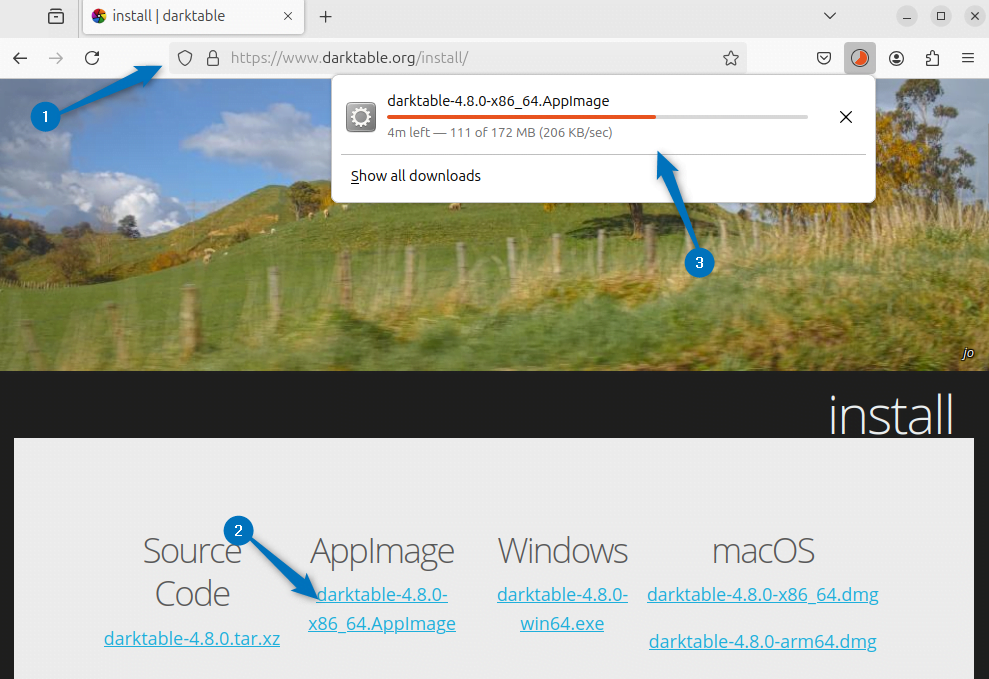Image resolution: width=989 pixels, height=679 pixels.
Task: Bookmark this page with the star icon
Action: pyautogui.click(x=731, y=58)
